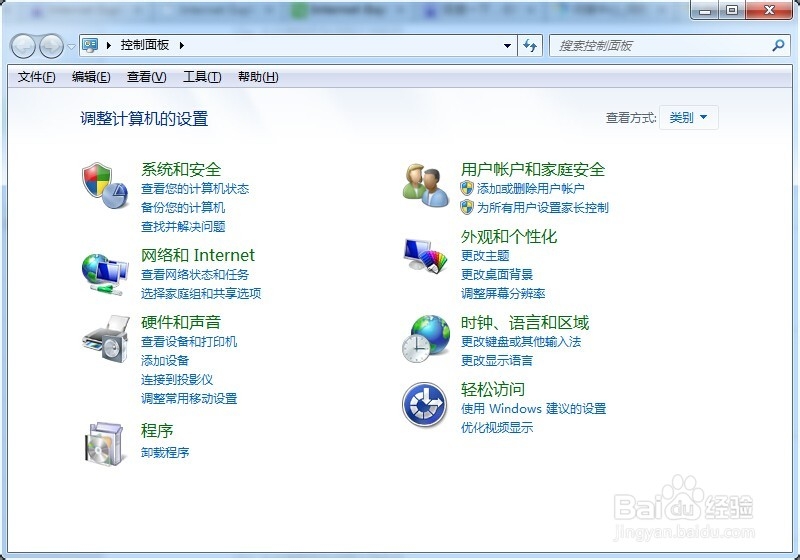Click 添加或删除用户帐户 link
The height and width of the screenshot is (560, 800).
pyautogui.click(x=530, y=189)
